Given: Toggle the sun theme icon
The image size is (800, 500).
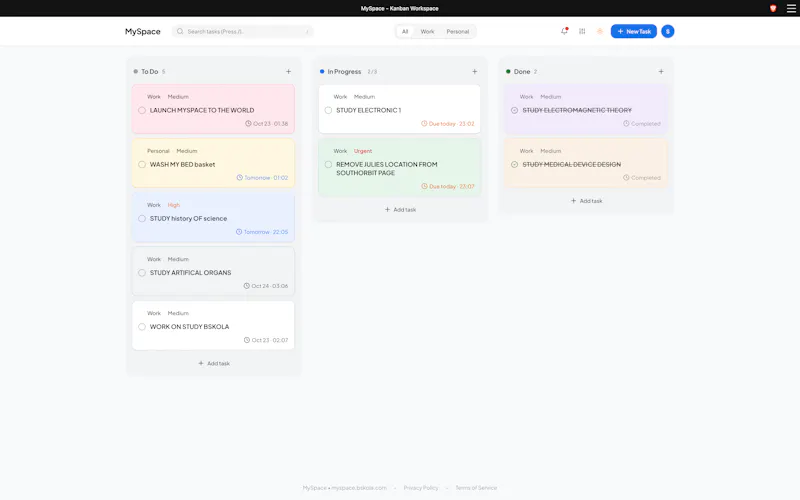Looking at the screenshot, I should point(599,31).
